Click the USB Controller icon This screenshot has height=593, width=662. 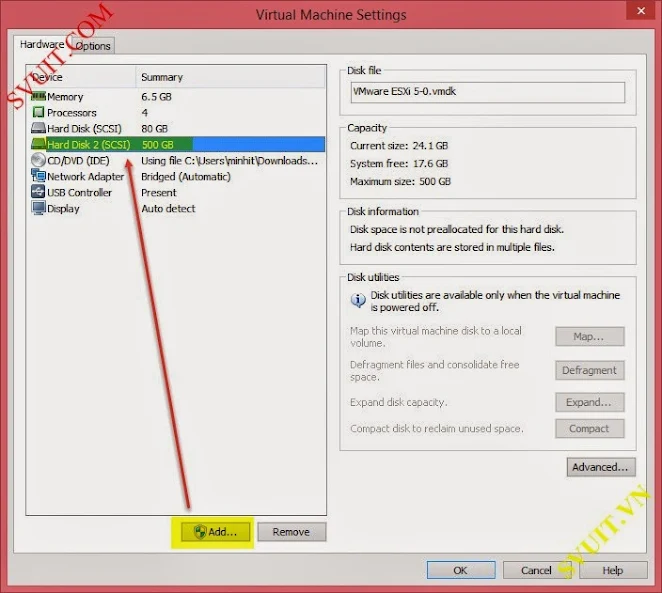click(38, 192)
